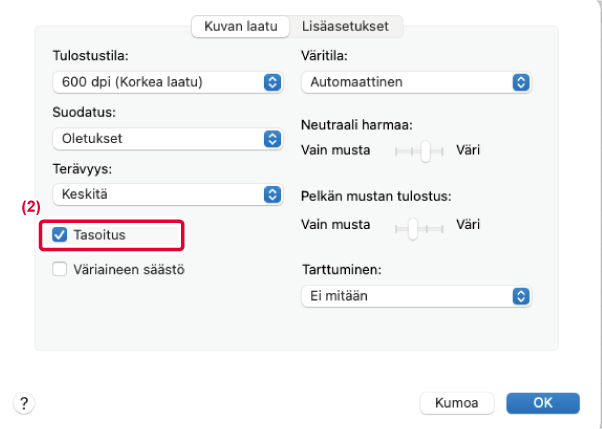The image size is (602, 429).
Task: Click the Neutraali harmaa slider handle
Action: [x=426, y=151]
